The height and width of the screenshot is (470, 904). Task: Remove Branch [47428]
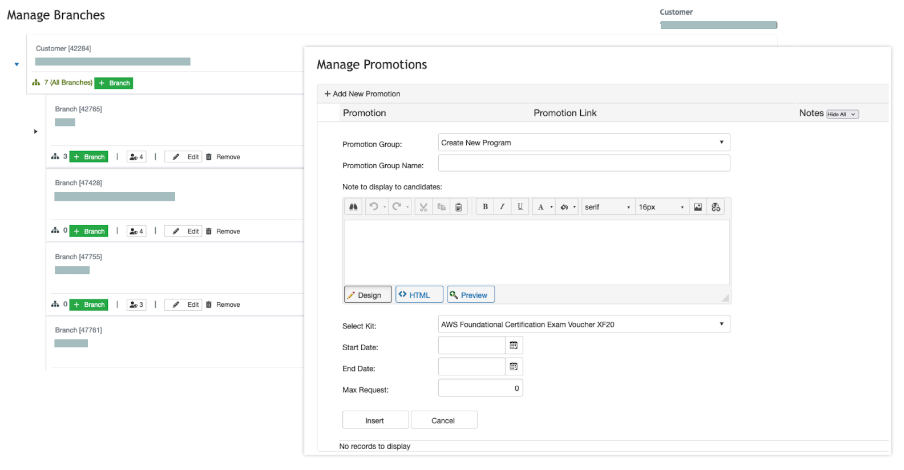tap(223, 231)
